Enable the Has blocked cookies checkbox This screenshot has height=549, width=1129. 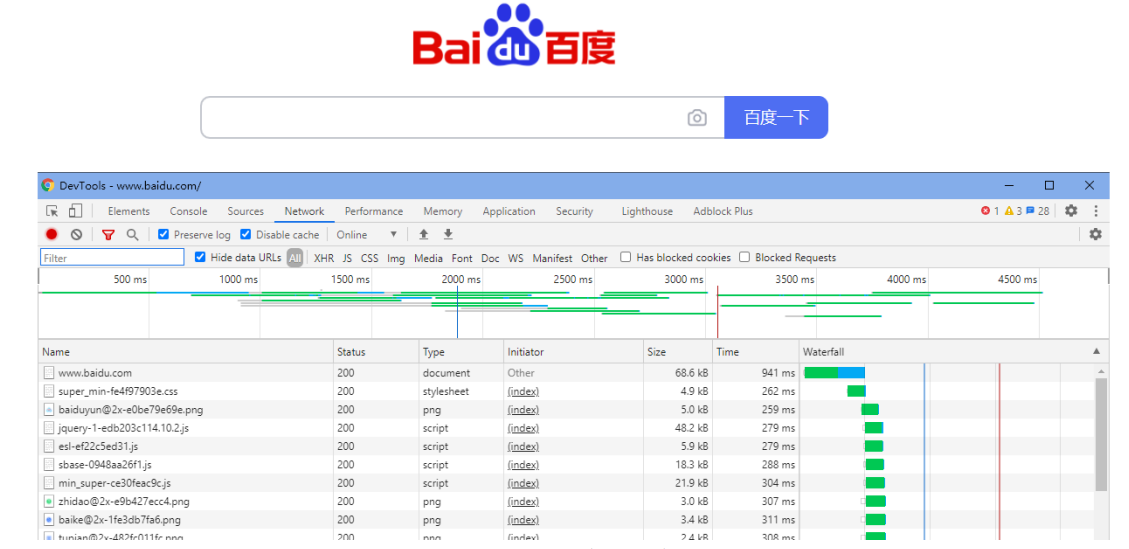(x=626, y=258)
